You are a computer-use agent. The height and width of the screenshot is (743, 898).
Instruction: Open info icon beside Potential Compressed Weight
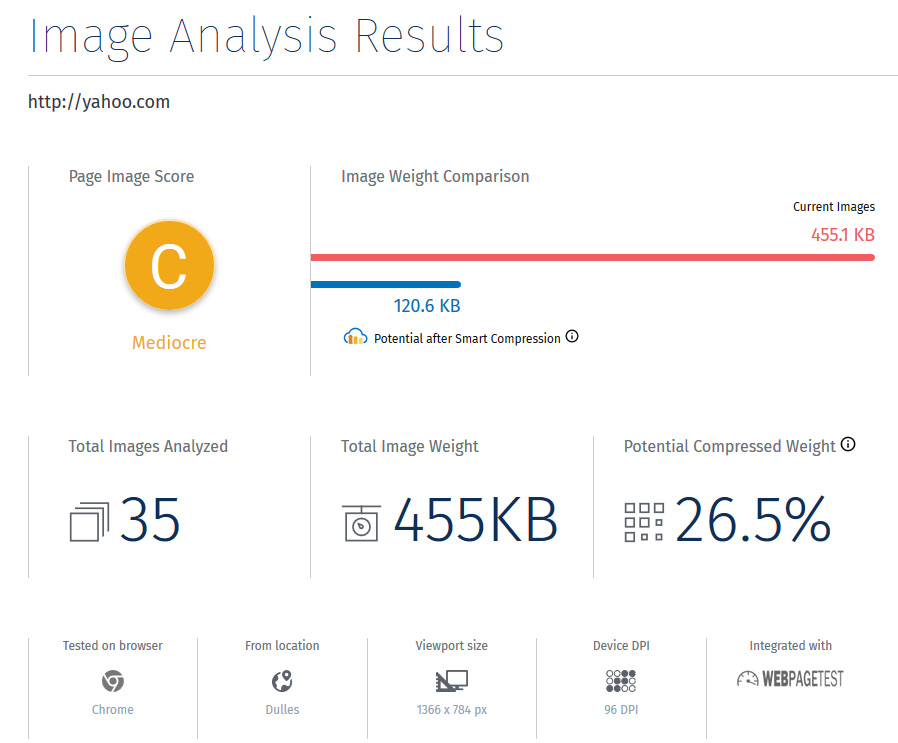pos(848,444)
